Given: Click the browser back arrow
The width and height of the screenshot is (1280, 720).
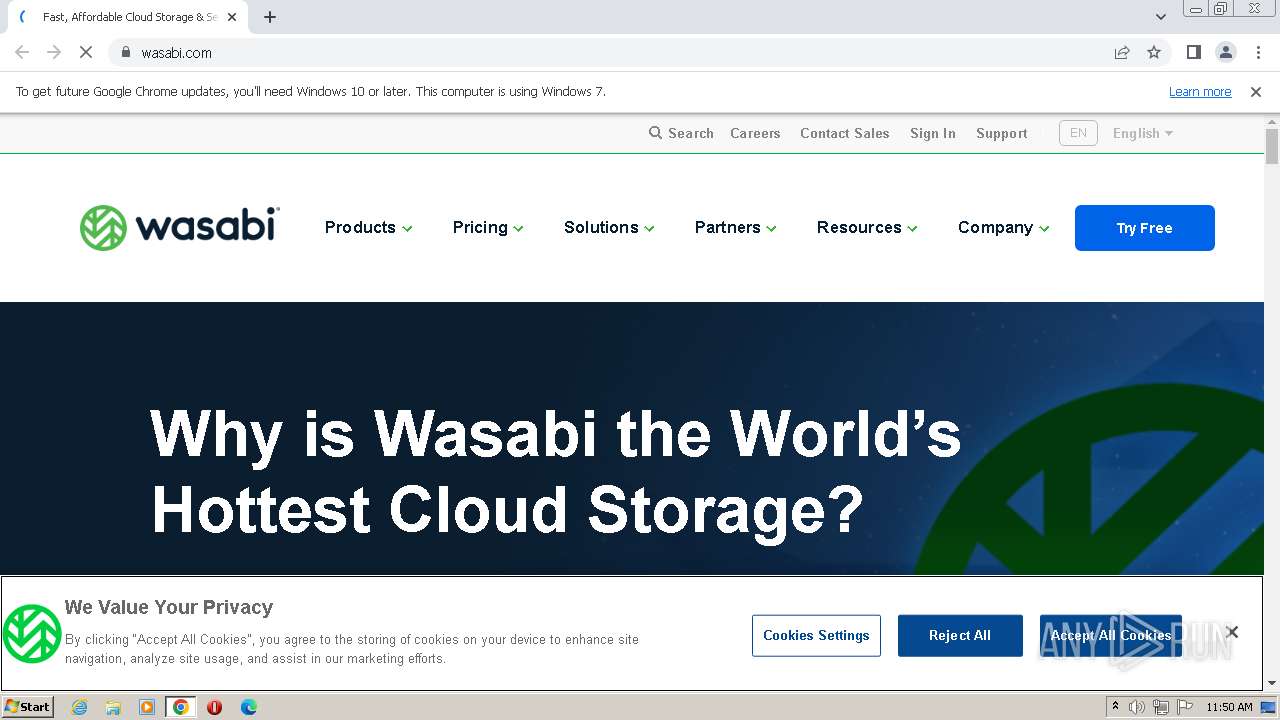Looking at the screenshot, I should [x=22, y=52].
